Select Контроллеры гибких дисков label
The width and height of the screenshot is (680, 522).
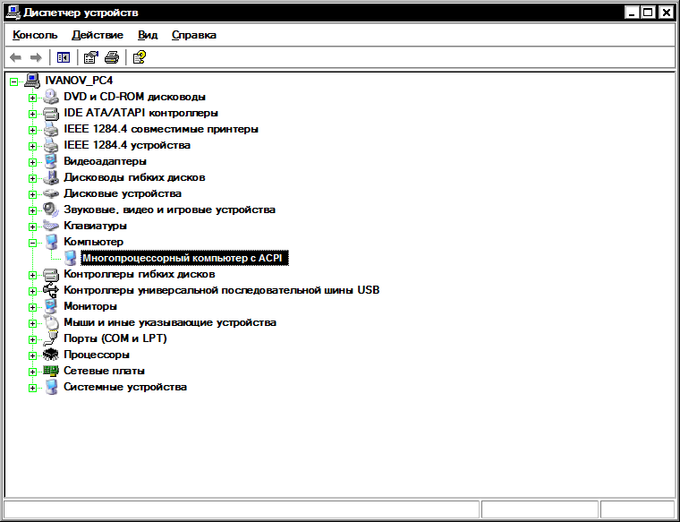(139, 274)
